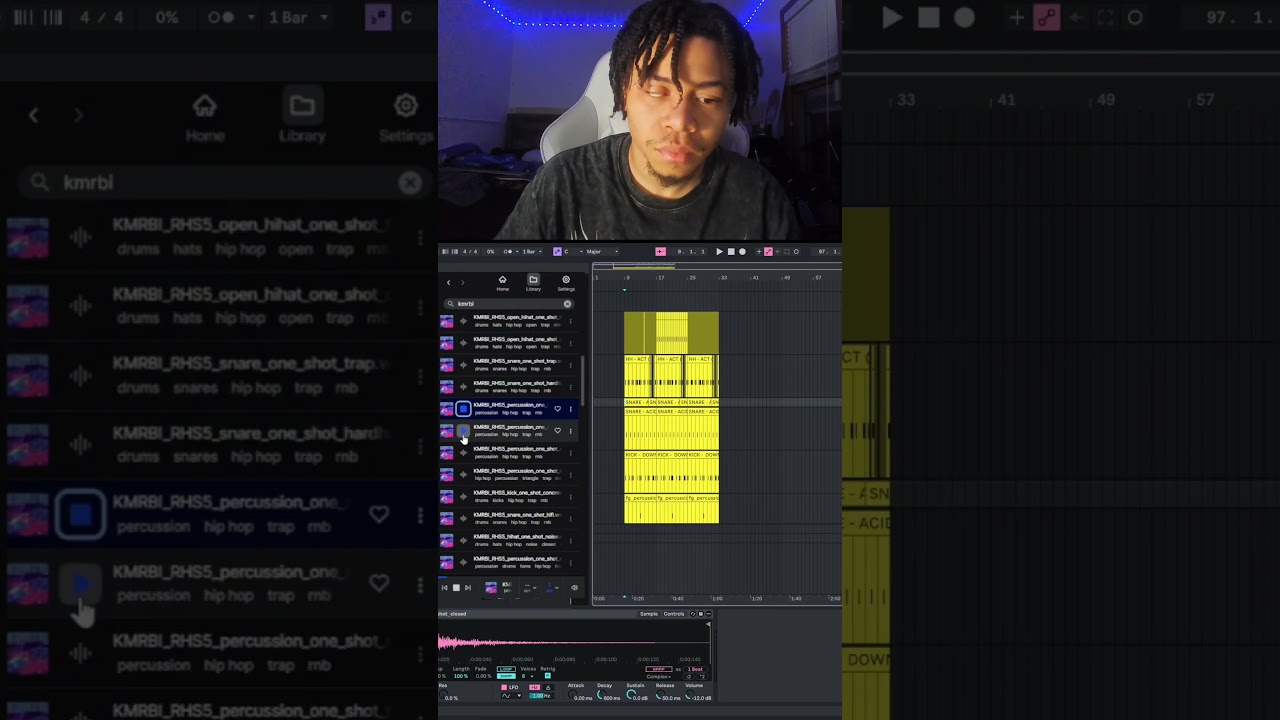Select the KMRBI_RHS5_hihat_one_shot_noise sample row
Image resolution: width=1280 pixels, height=720 pixels.
click(x=509, y=541)
